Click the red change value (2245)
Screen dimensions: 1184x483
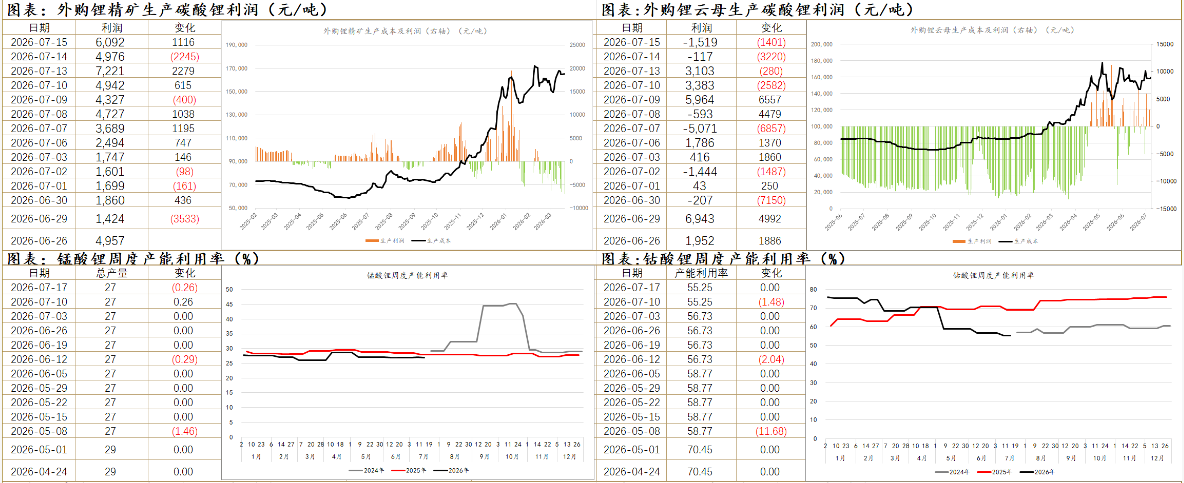pyautogui.click(x=183, y=57)
